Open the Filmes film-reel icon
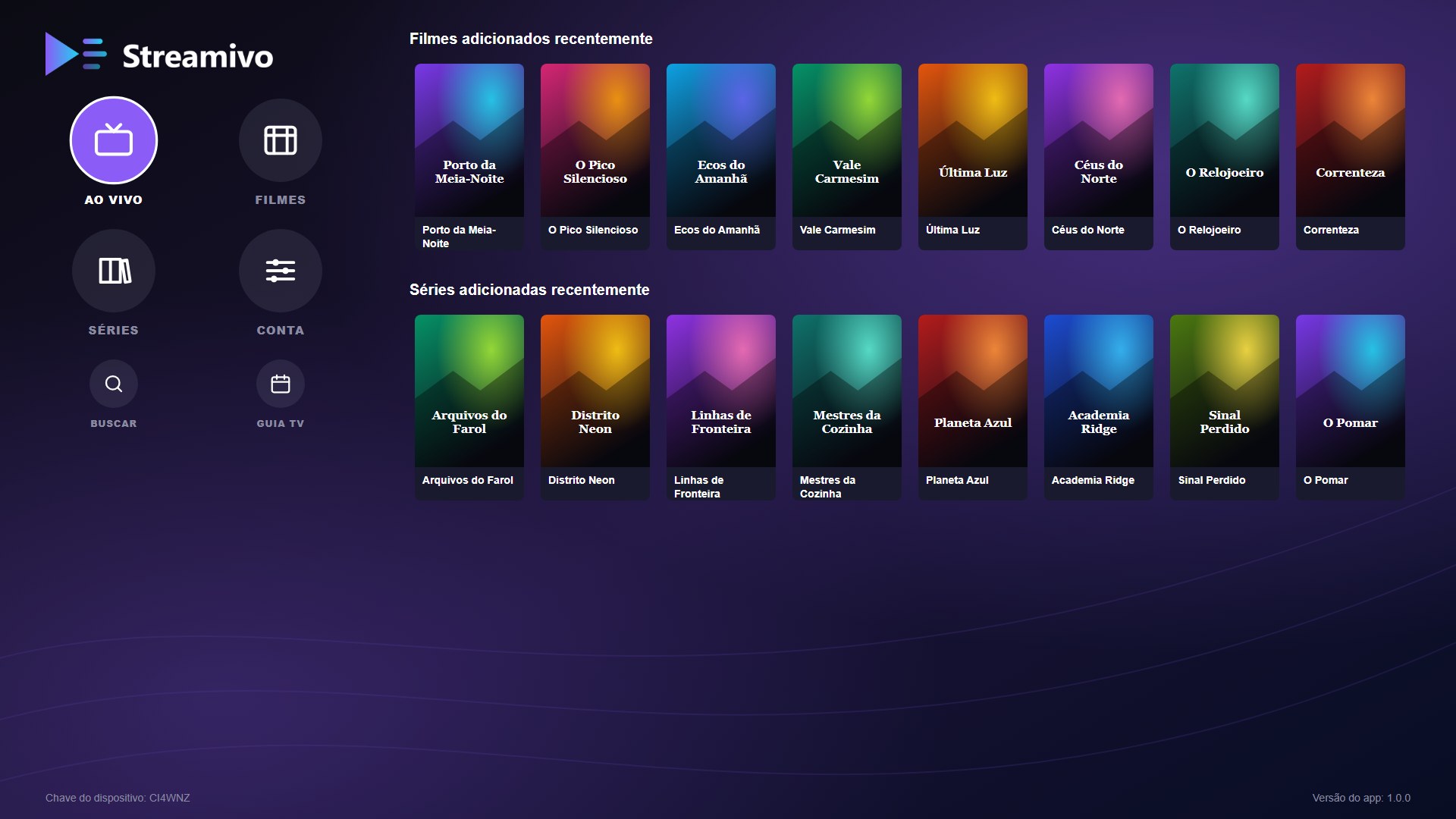 [281, 140]
